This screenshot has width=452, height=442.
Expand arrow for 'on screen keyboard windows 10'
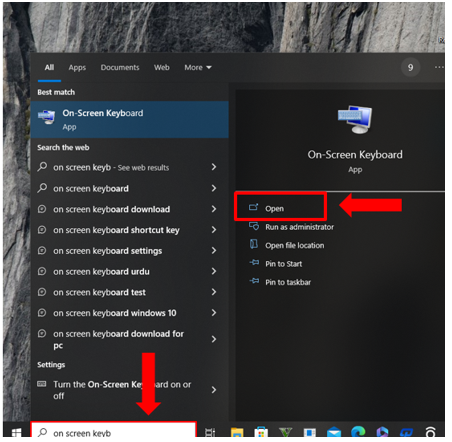coord(214,313)
